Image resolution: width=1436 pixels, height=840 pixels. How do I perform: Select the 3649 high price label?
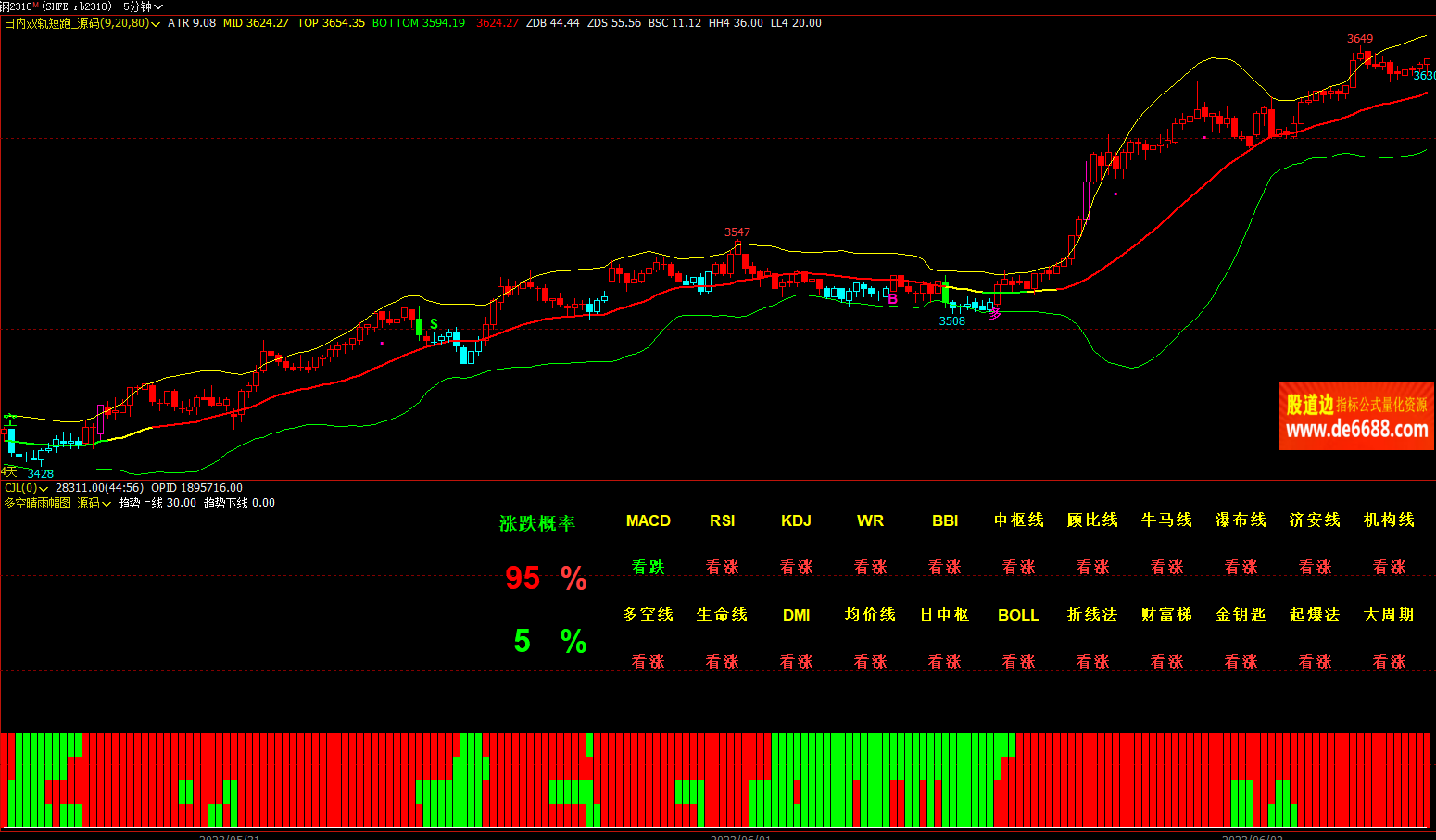point(1359,39)
